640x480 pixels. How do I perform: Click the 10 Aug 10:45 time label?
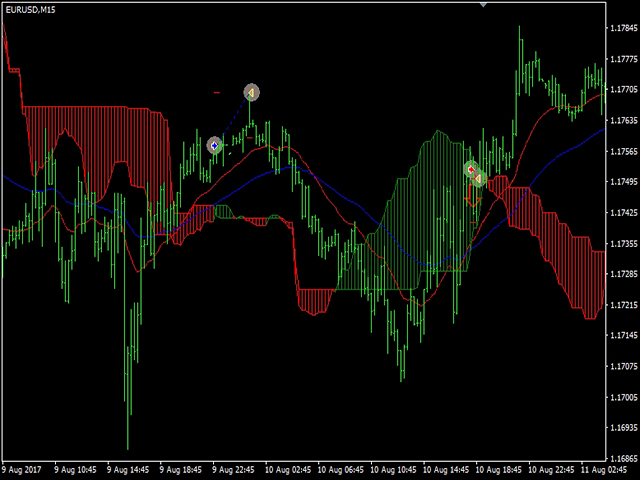point(393,470)
